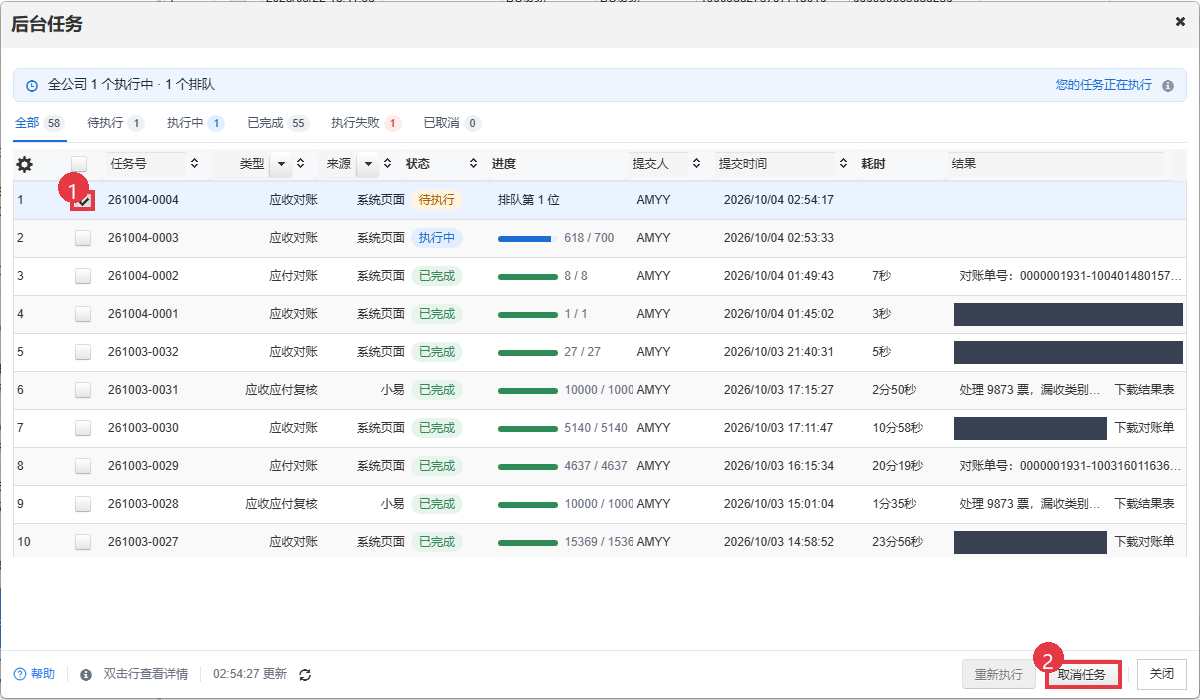Viewport: 1200px width, 700px height.
Task: Click the 小易 source in row 261003-0028
Action: coord(392,504)
